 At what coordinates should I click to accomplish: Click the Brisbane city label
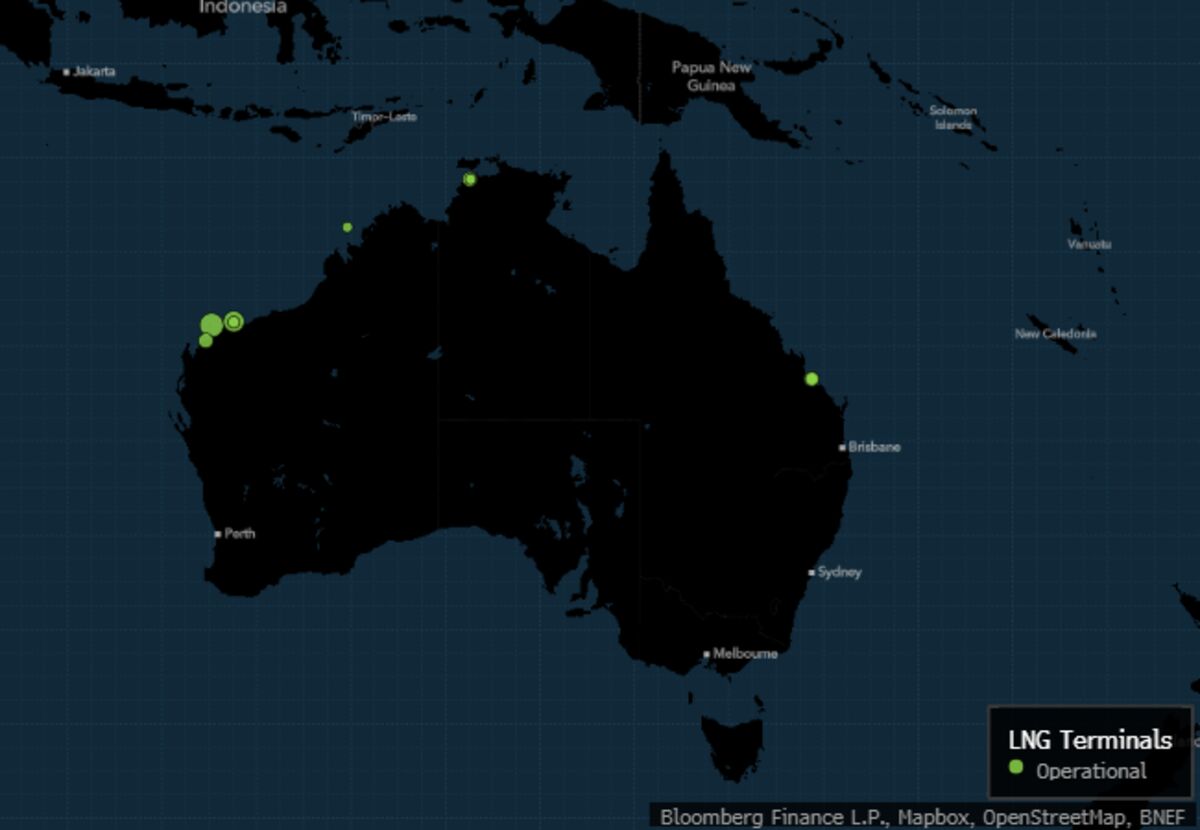874,447
